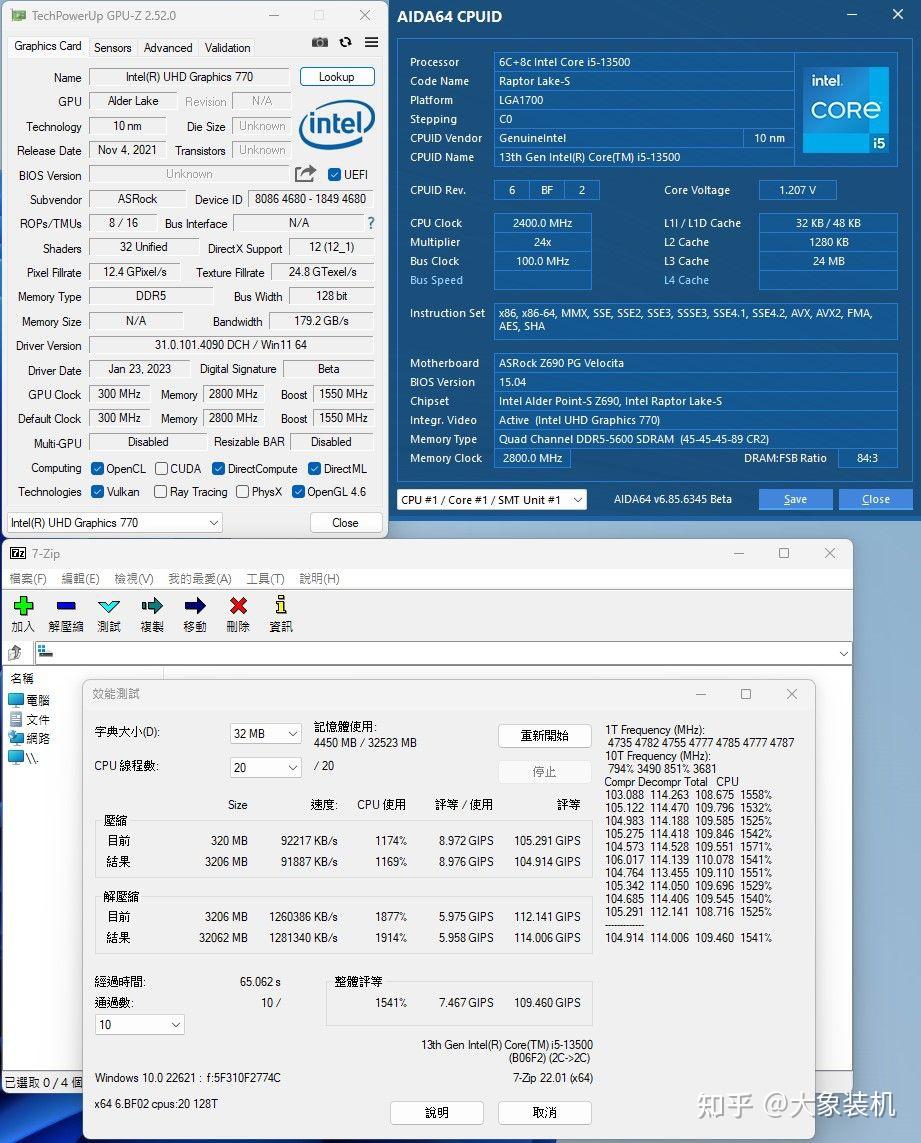Toggle the OpenCL checkbox
921x1143 pixels.
point(97,468)
